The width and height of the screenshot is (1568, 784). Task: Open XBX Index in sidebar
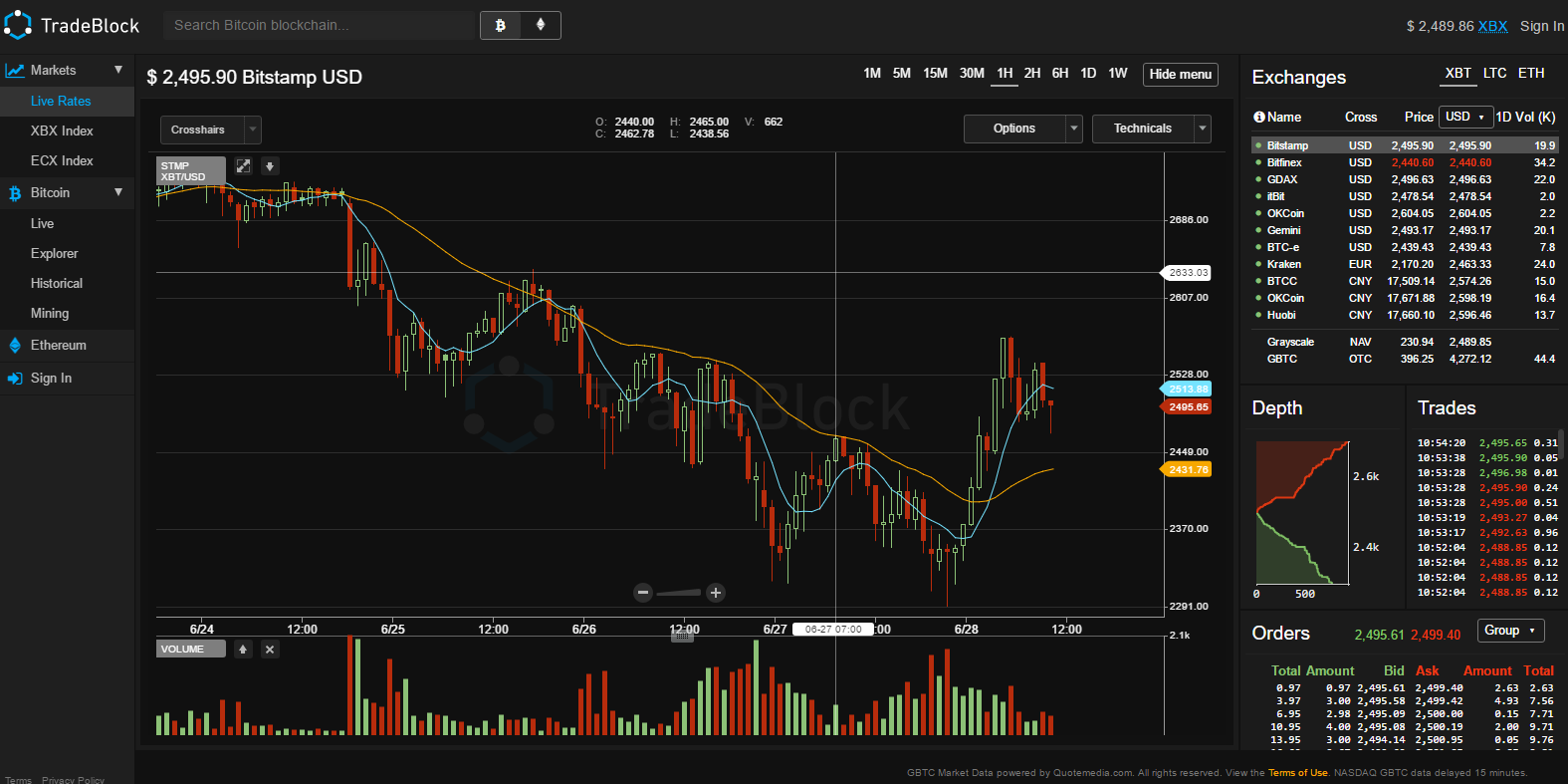62,131
